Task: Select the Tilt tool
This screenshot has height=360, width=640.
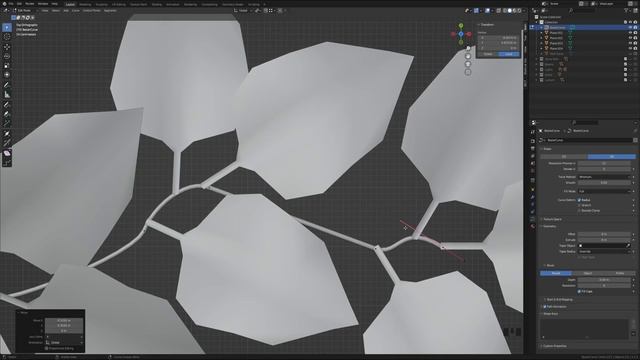Action: (x=7, y=143)
